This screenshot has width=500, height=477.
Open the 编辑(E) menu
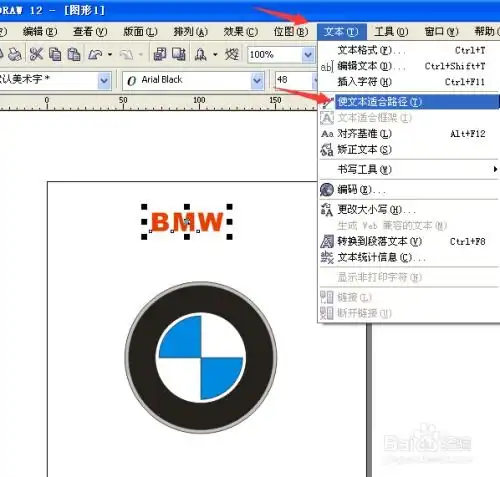point(40,32)
